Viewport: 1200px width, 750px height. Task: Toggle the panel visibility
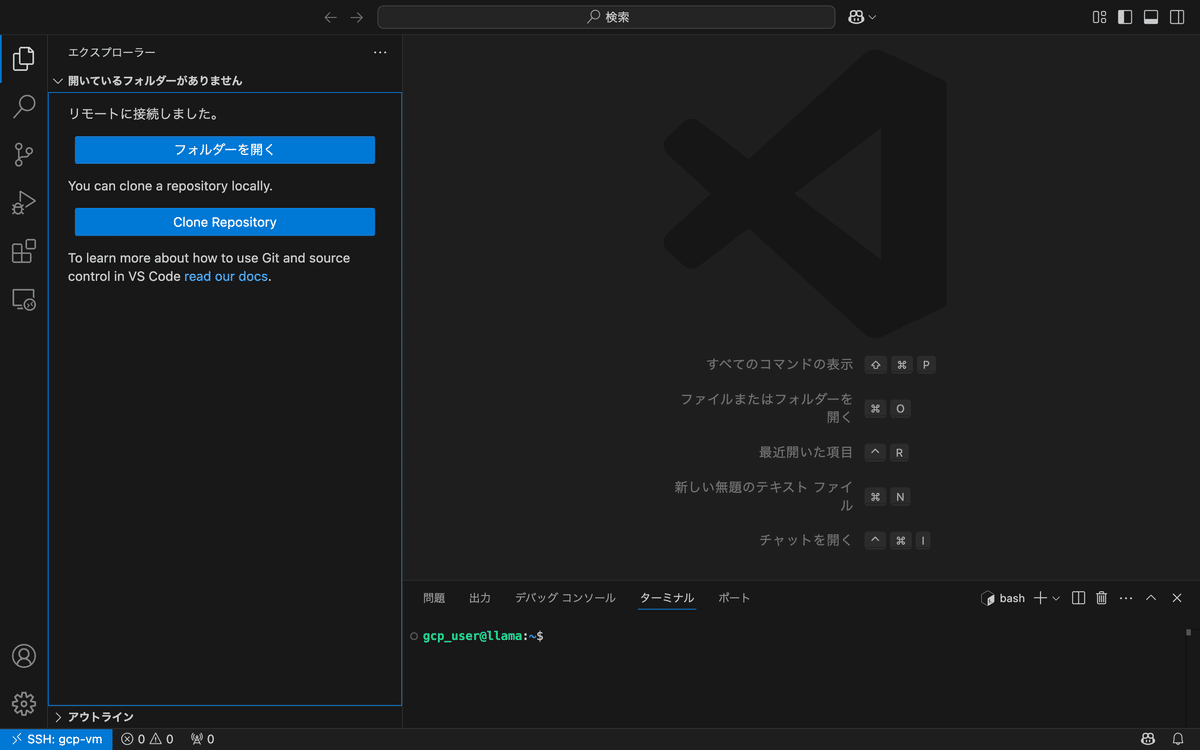[x=1151, y=17]
